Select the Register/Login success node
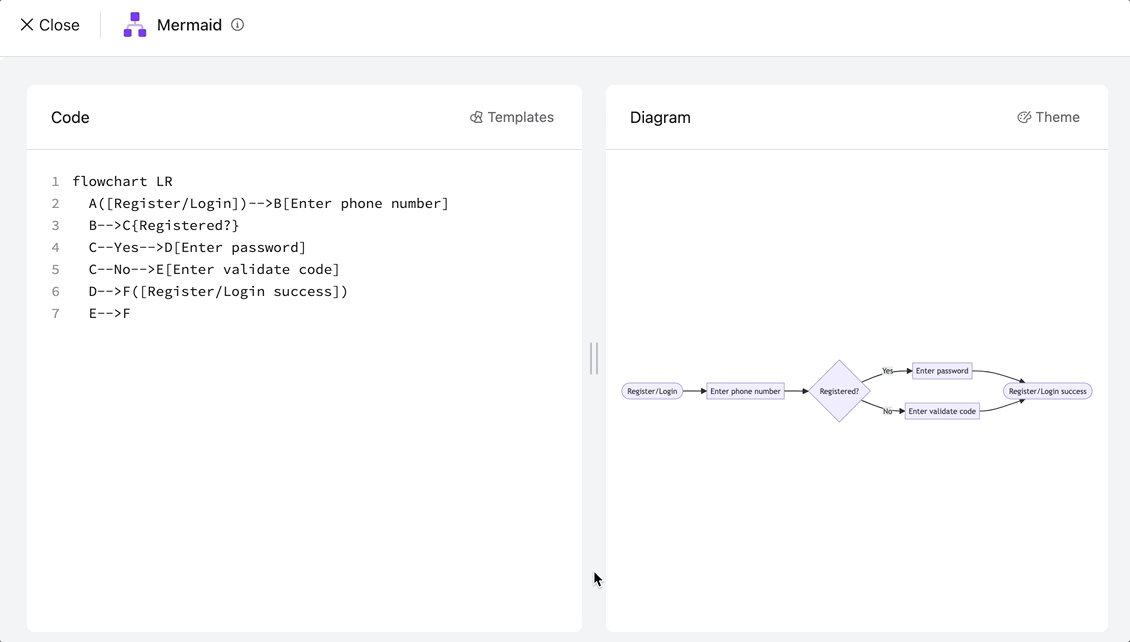Image resolution: width=1130 pixels, height=642 pixels. [1047, 391]
